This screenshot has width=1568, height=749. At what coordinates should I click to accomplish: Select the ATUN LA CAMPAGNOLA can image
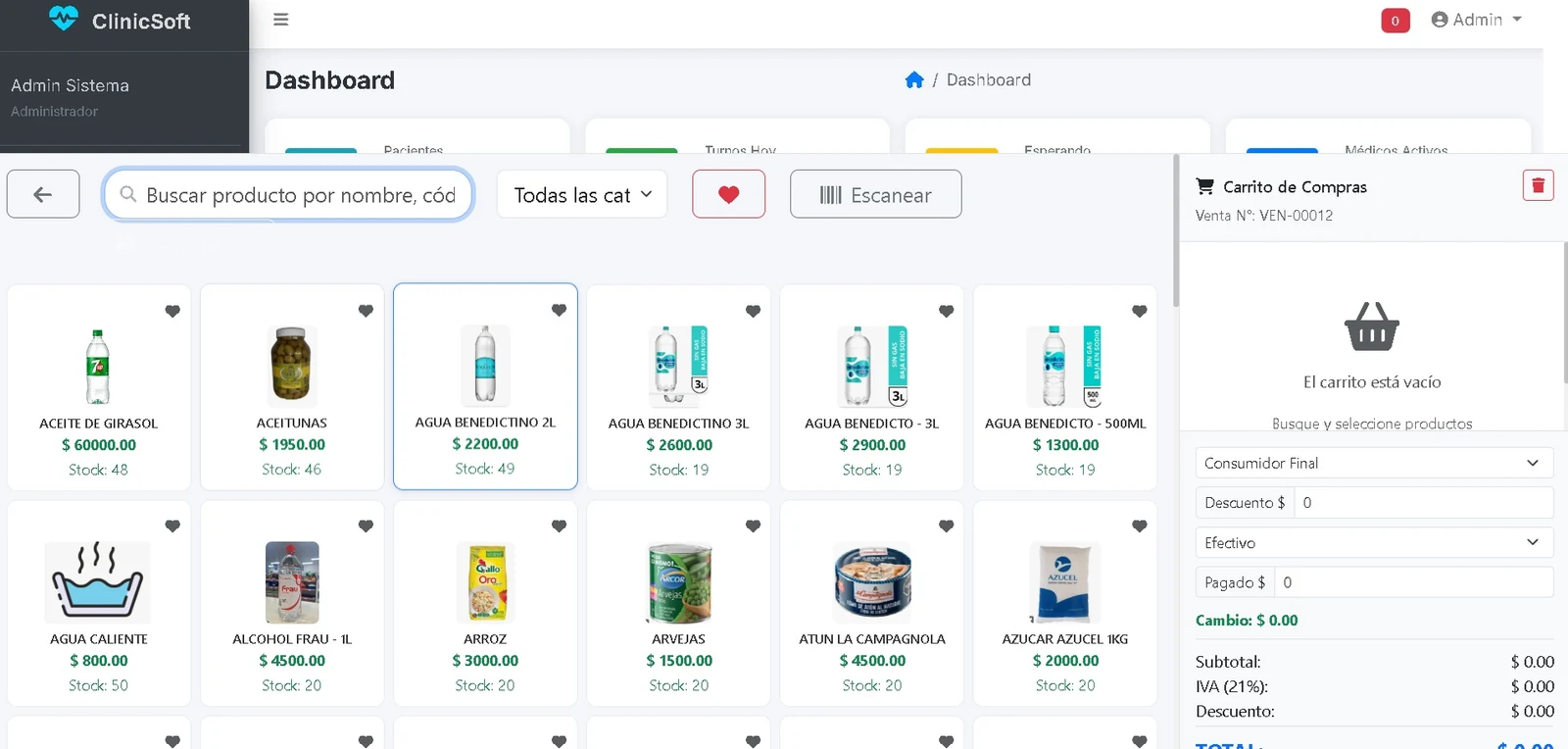point(872,582)
